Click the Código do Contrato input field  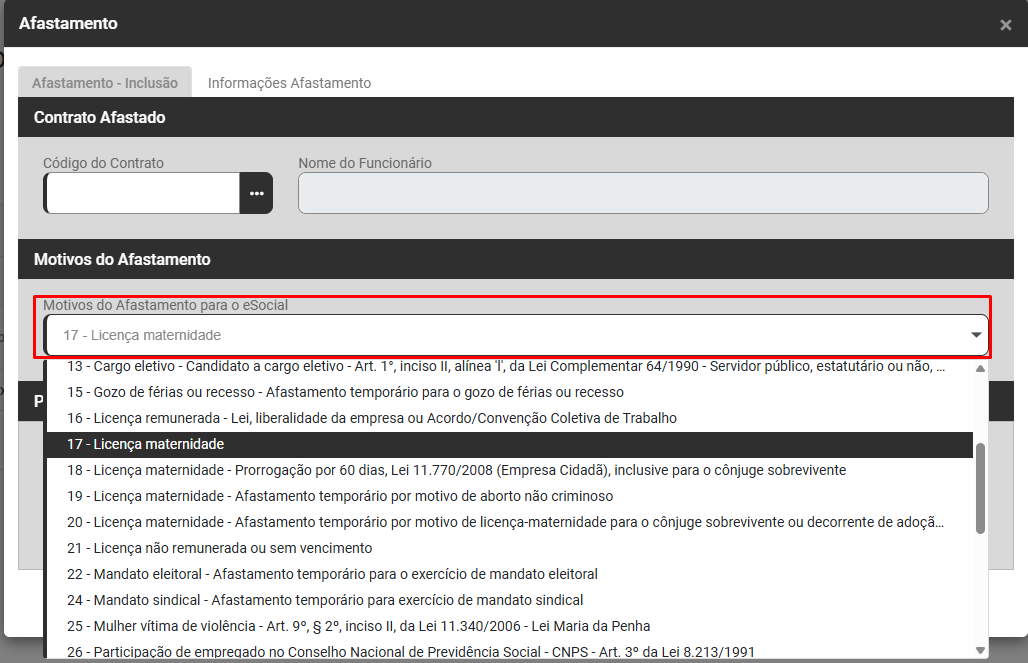pyautogui.click(x=143, y=193)
